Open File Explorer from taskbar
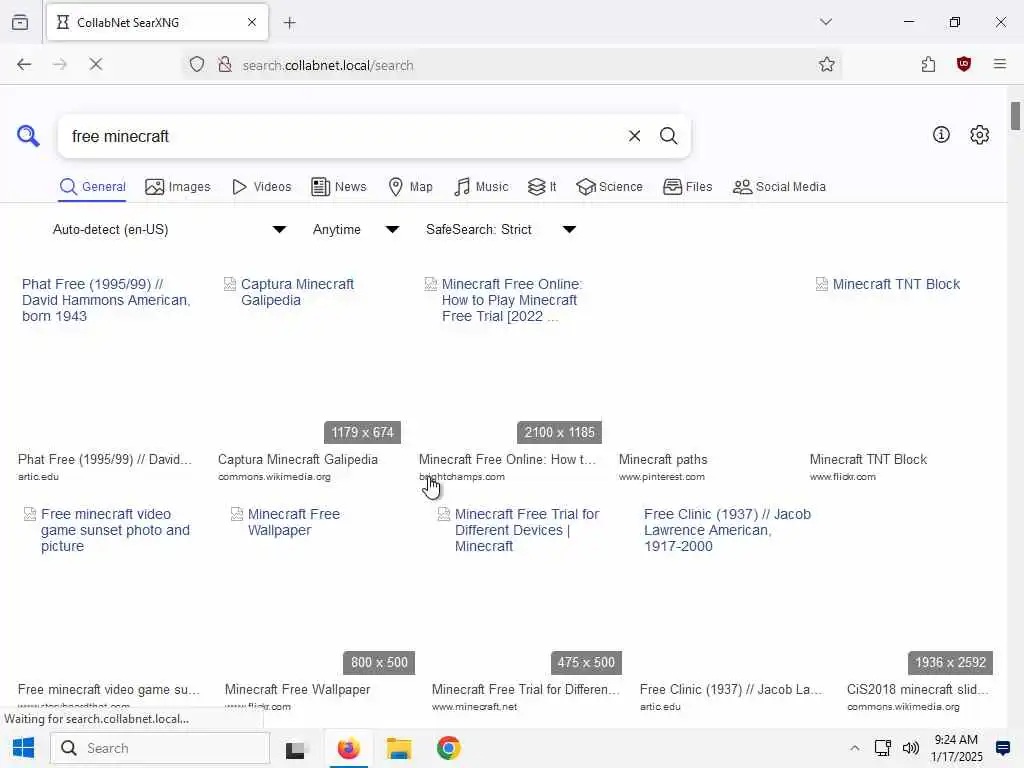This screenshot has height=768, width=1024. (x=398, y=748)
